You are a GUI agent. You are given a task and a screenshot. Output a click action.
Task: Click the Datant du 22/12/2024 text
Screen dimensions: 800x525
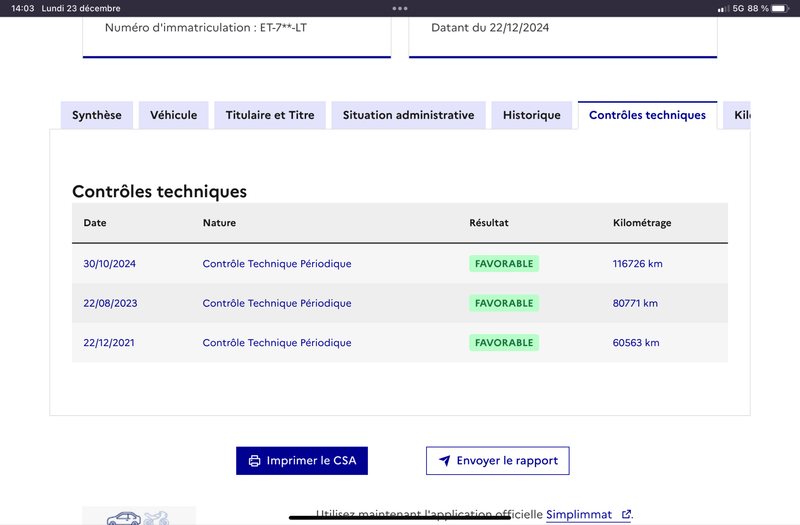pos(490,28)
